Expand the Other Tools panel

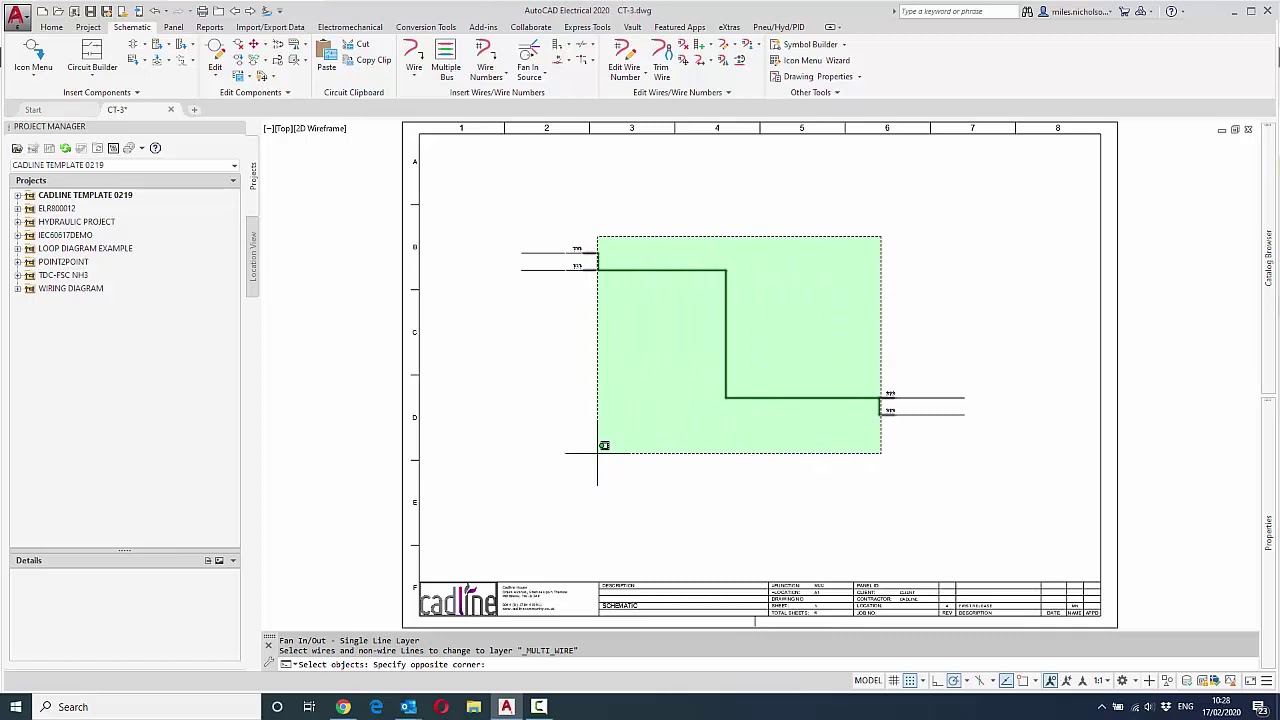[x=815, y=92]
